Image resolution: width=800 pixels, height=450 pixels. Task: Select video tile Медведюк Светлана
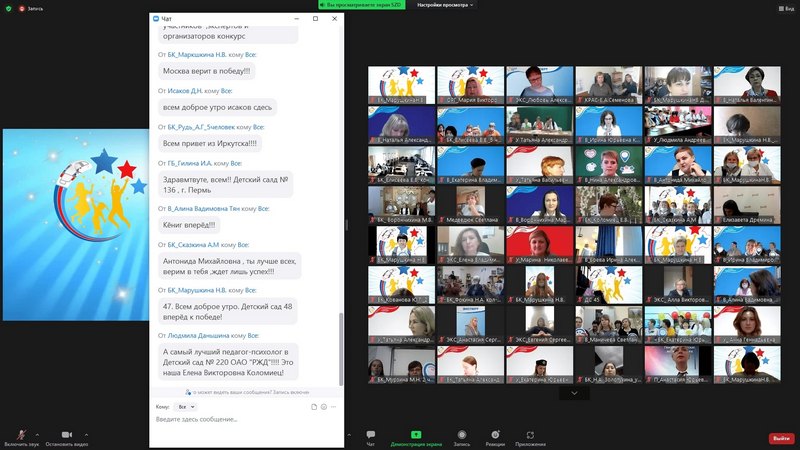pos(470,205)
